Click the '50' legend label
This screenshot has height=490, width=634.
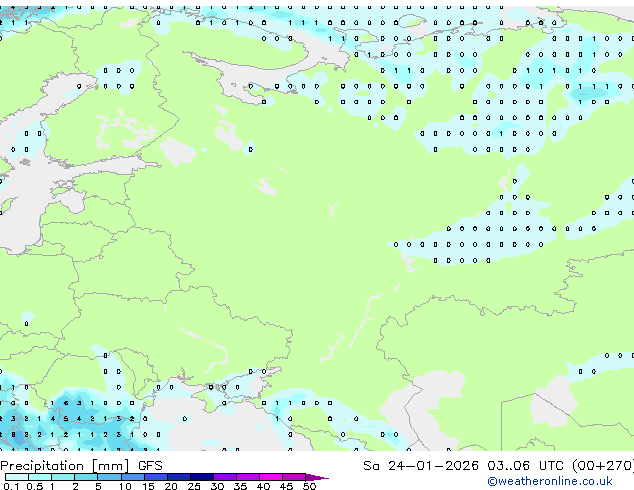tap(309, 486)
